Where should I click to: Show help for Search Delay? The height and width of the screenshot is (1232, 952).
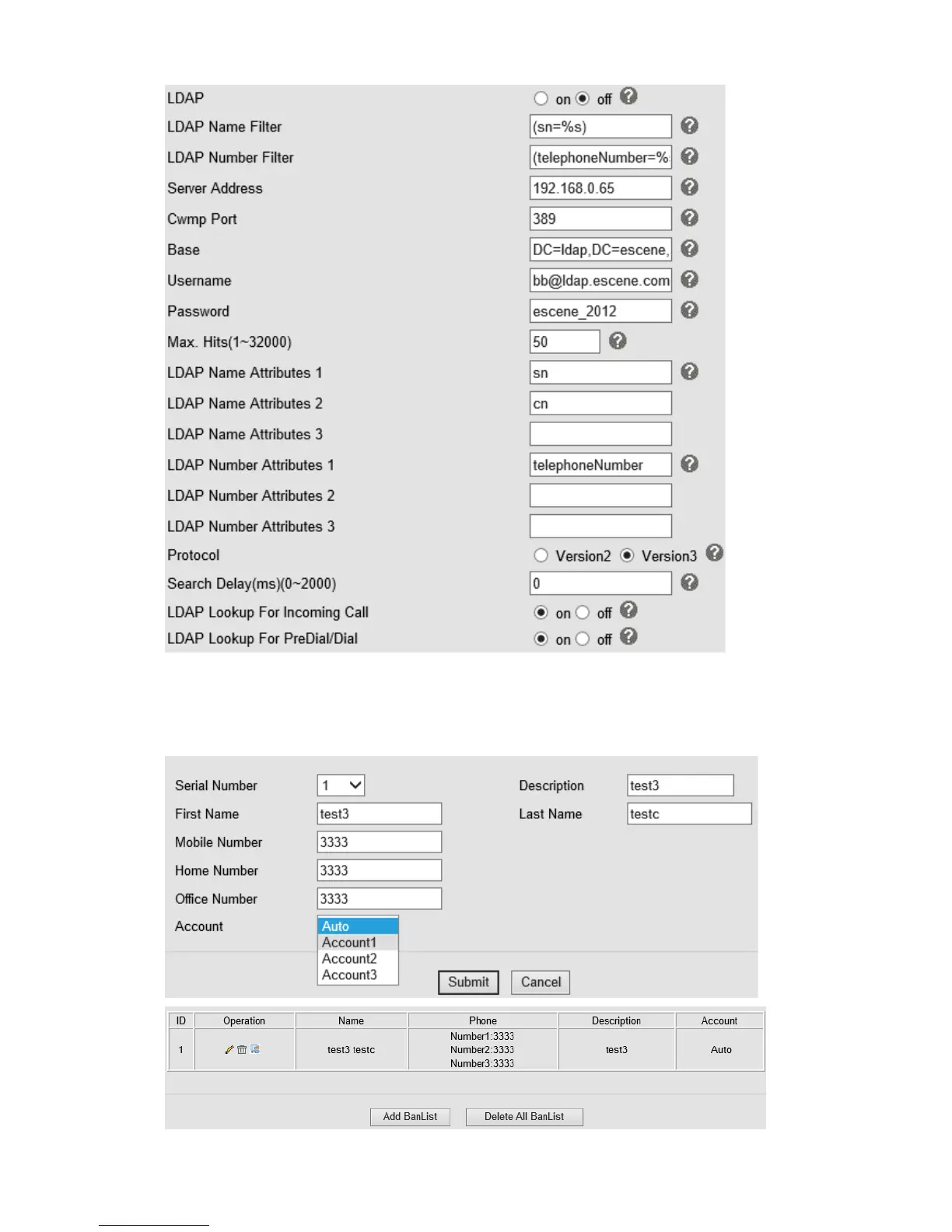(x=689, y=583)
